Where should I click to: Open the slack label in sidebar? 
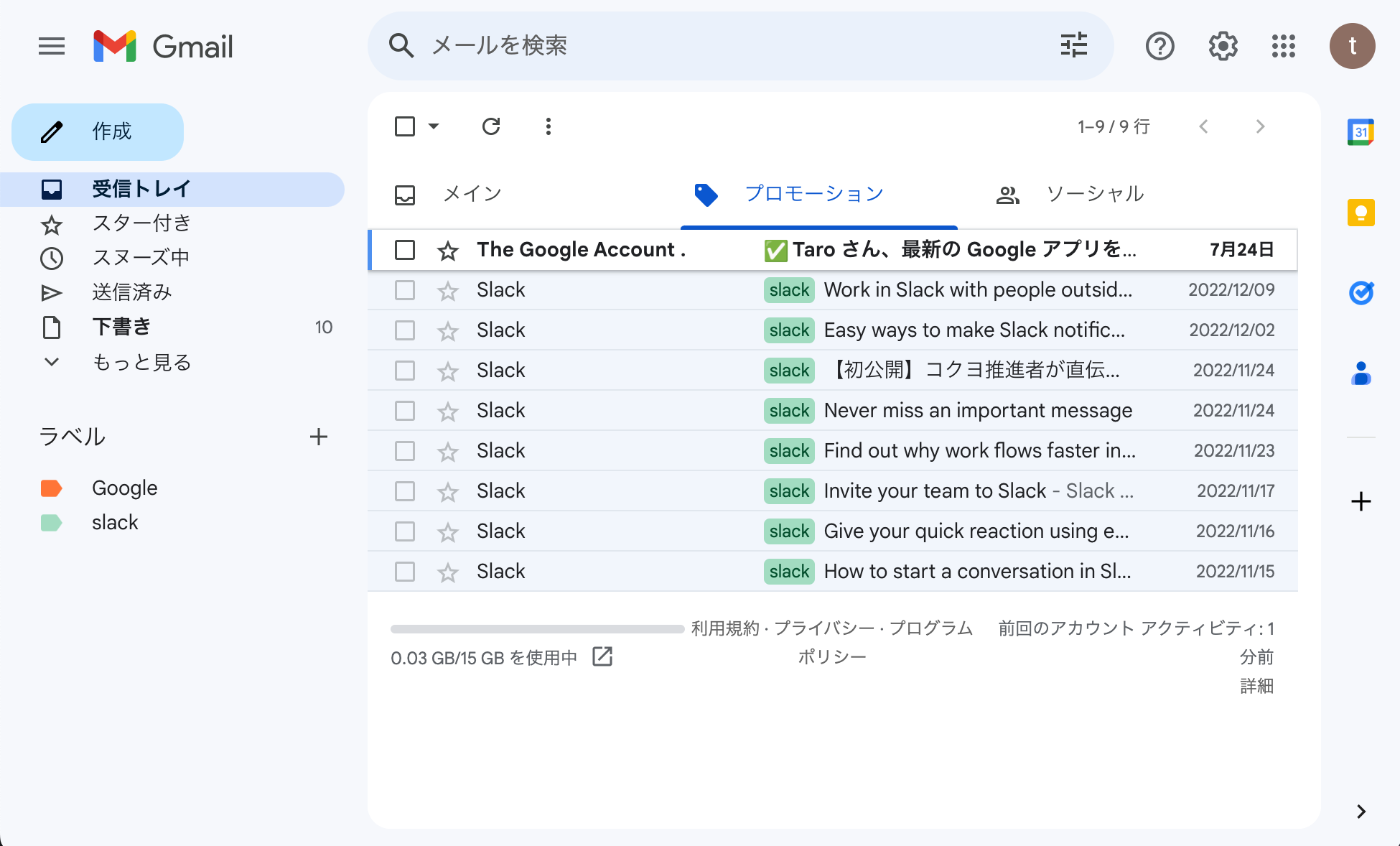(115, 523)
